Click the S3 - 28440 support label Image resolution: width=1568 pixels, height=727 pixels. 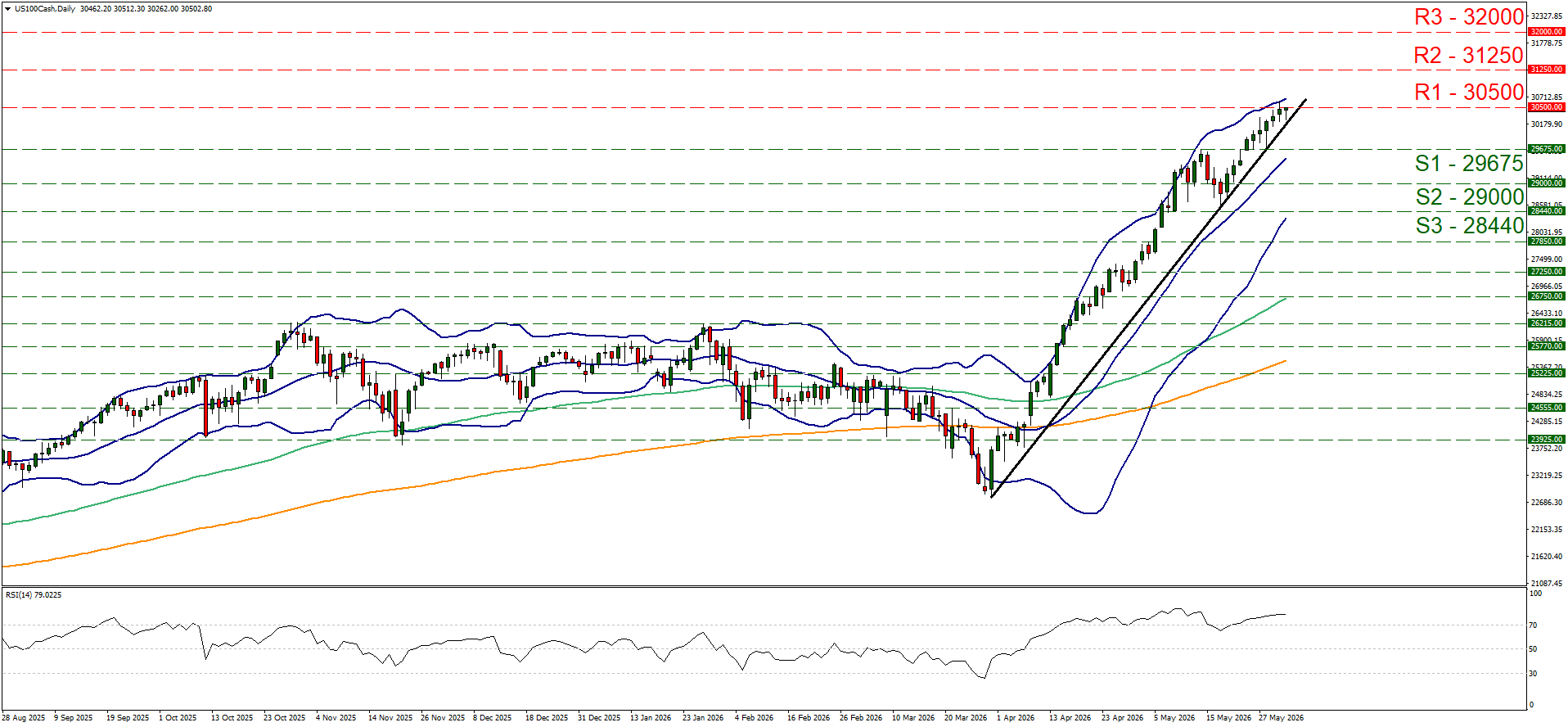coord(1469,225)
